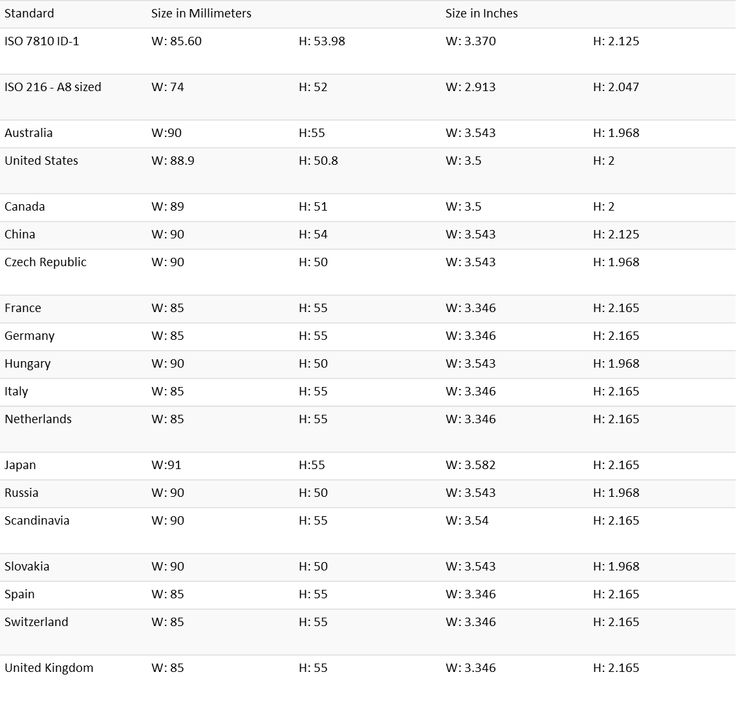Click Canada height cell H: 51

[313, 207]
